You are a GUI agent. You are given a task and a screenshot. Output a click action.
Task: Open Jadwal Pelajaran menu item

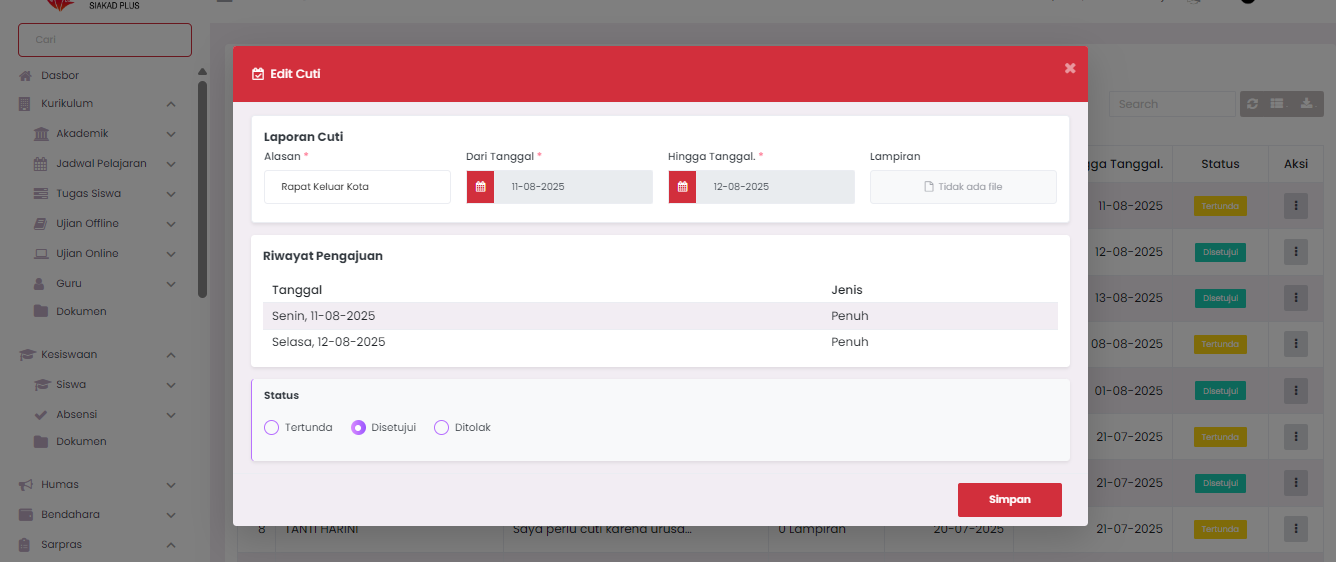point(100,164)
